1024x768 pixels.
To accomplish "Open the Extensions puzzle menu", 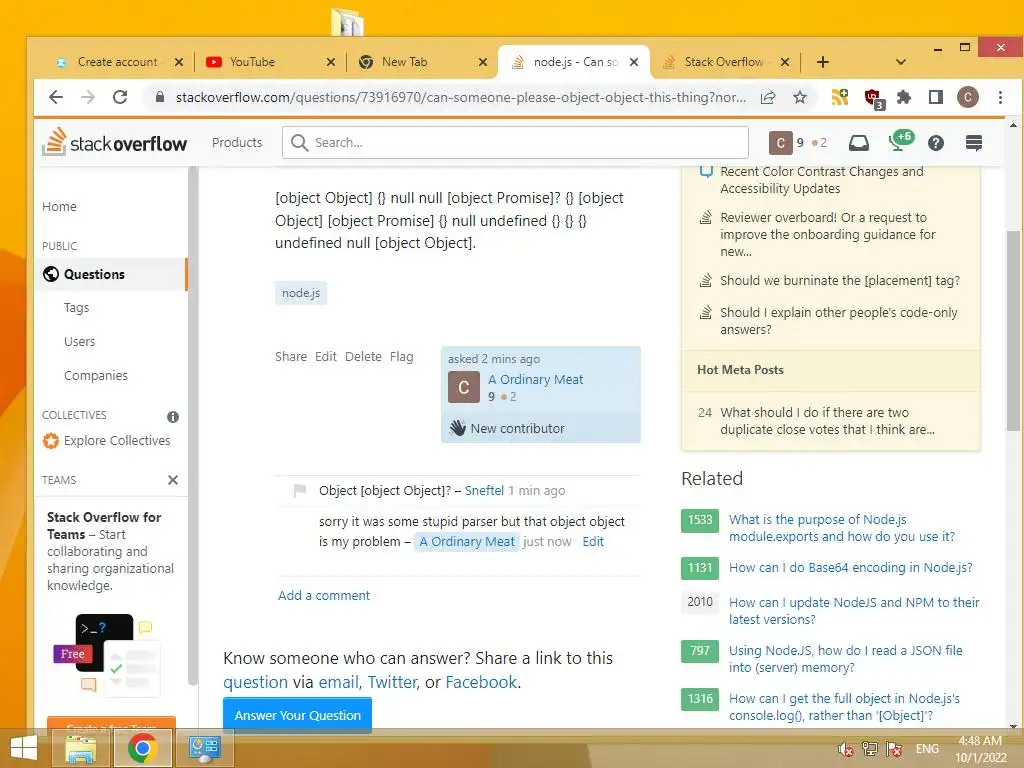I will point(904,97).
